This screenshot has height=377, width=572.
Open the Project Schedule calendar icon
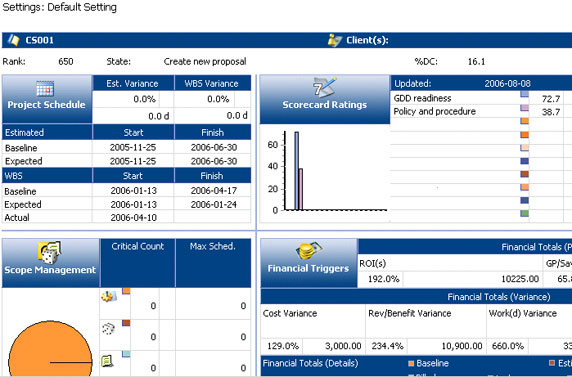(x=45, y=89)
